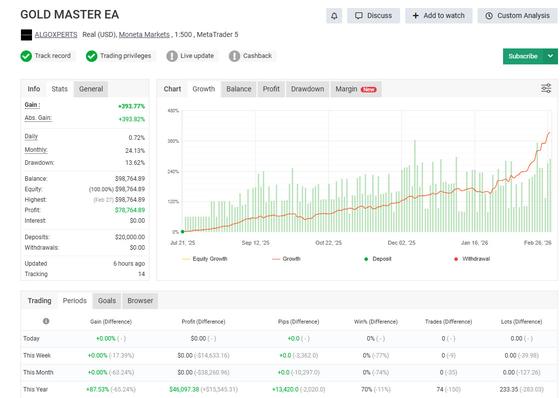Open the Moneta Markets broker link
The height and width of the screenshot is (398, 560).
(x=144, y=35)
